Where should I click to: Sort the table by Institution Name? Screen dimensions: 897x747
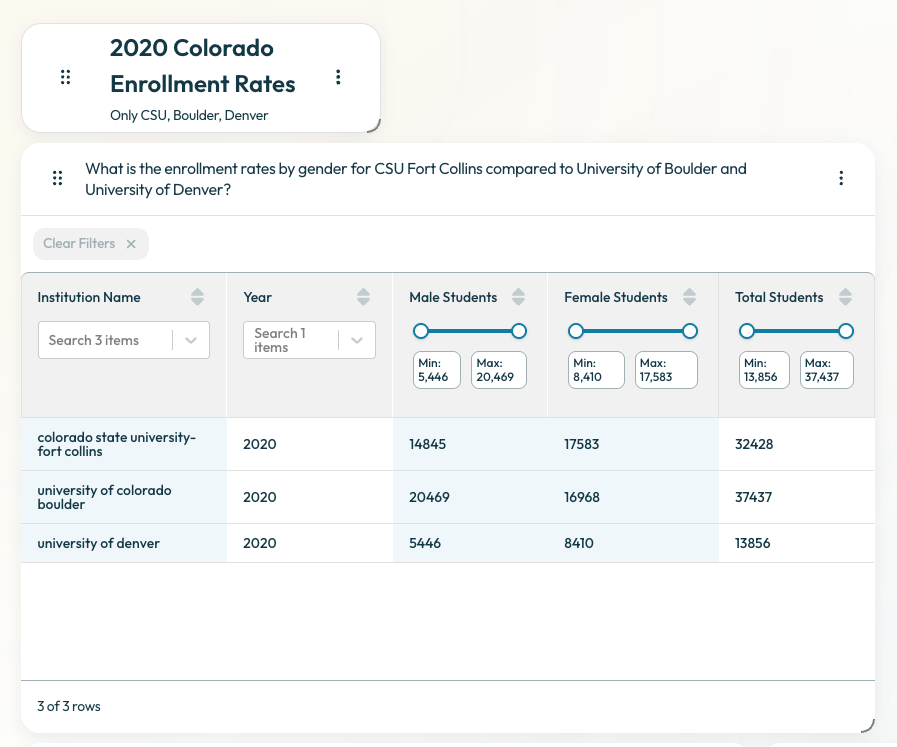point(197,297)
